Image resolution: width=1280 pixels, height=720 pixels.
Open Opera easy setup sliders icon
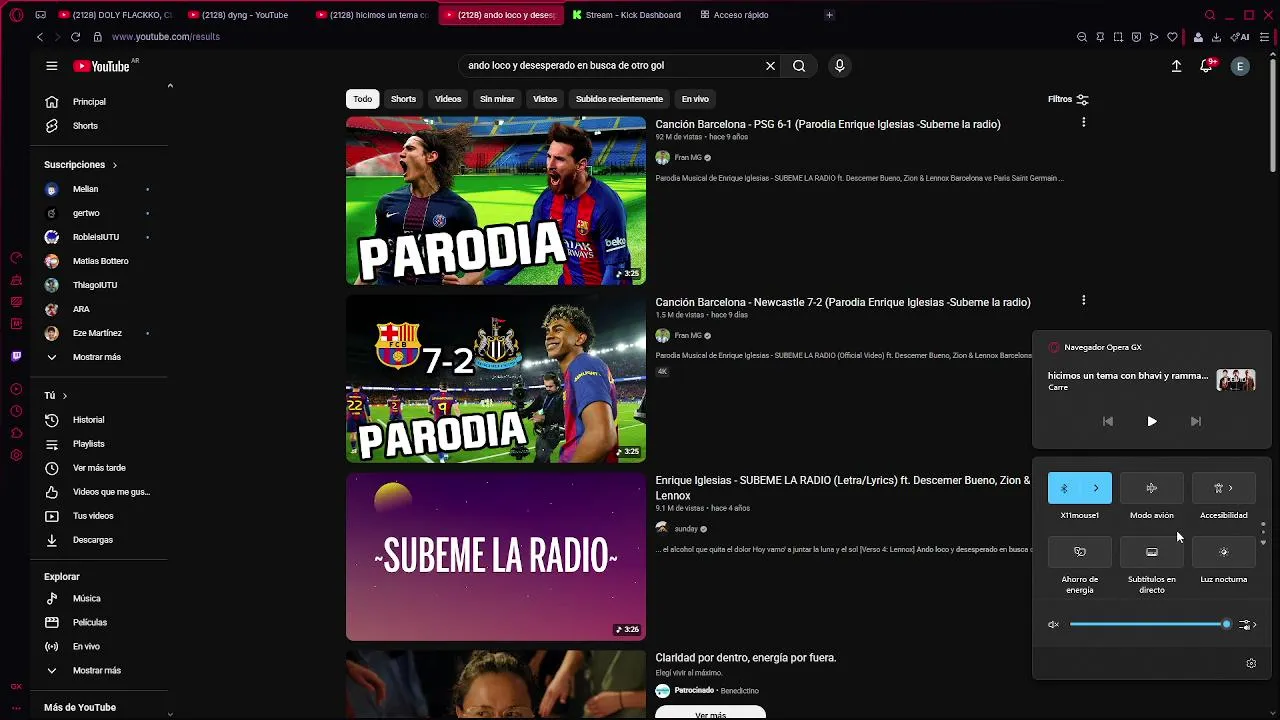tap(1265, 37)
